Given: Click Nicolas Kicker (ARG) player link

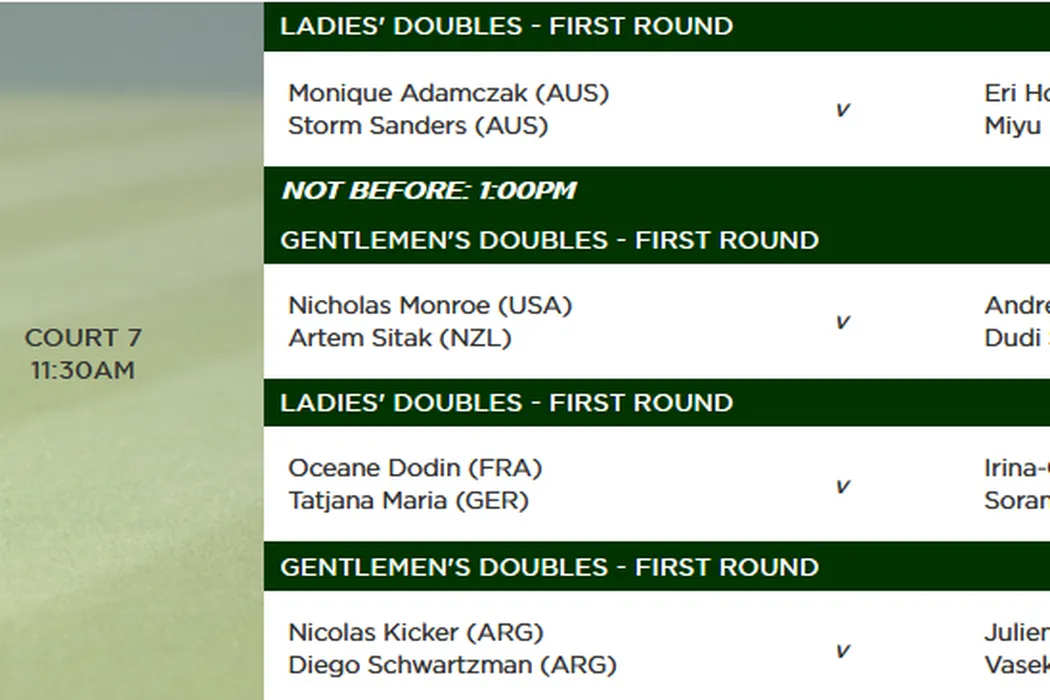Looking at the screenshot, I should click(x=416, y=632).
